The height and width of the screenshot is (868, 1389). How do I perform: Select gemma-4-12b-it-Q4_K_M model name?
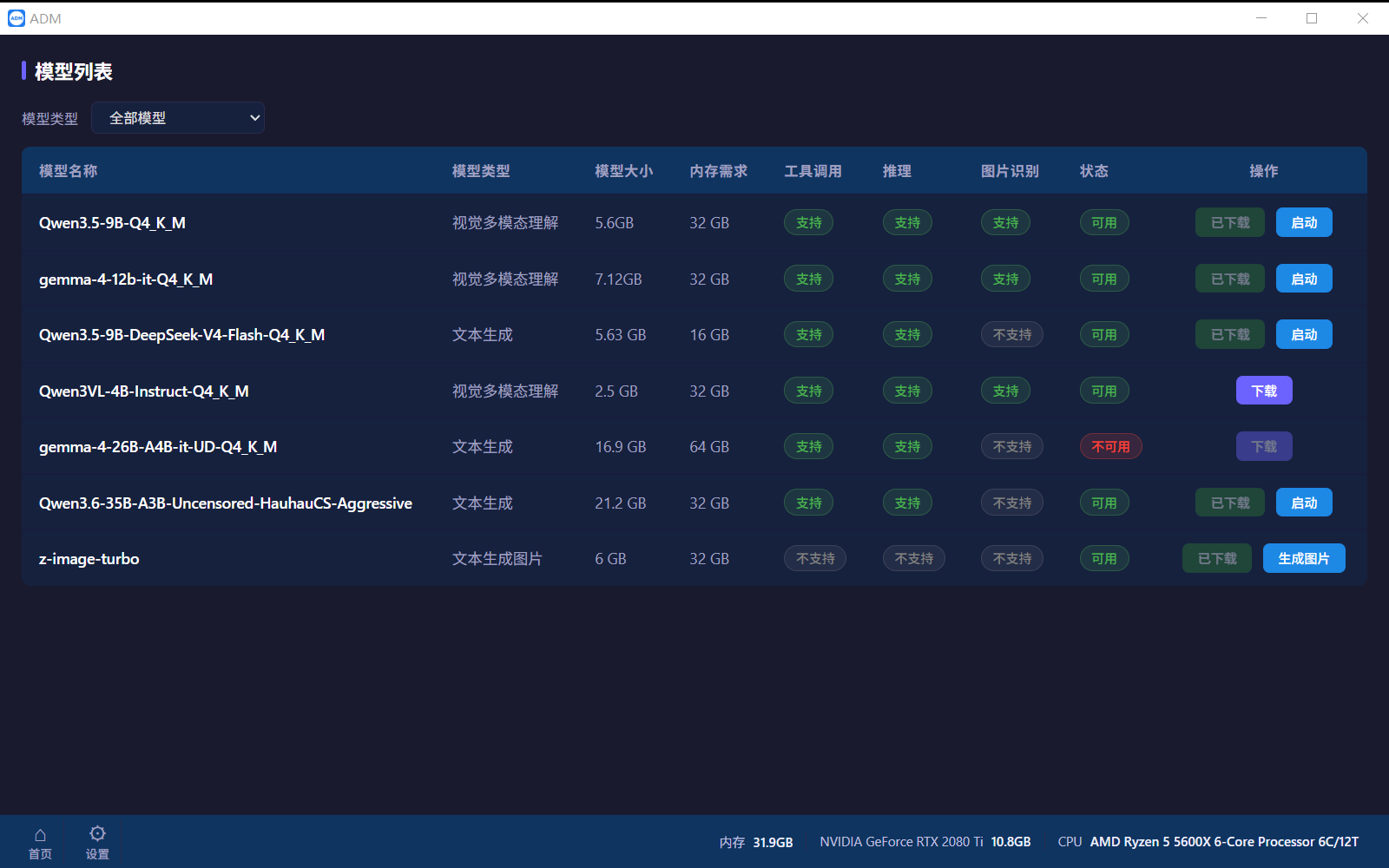(x=126, y=279)
